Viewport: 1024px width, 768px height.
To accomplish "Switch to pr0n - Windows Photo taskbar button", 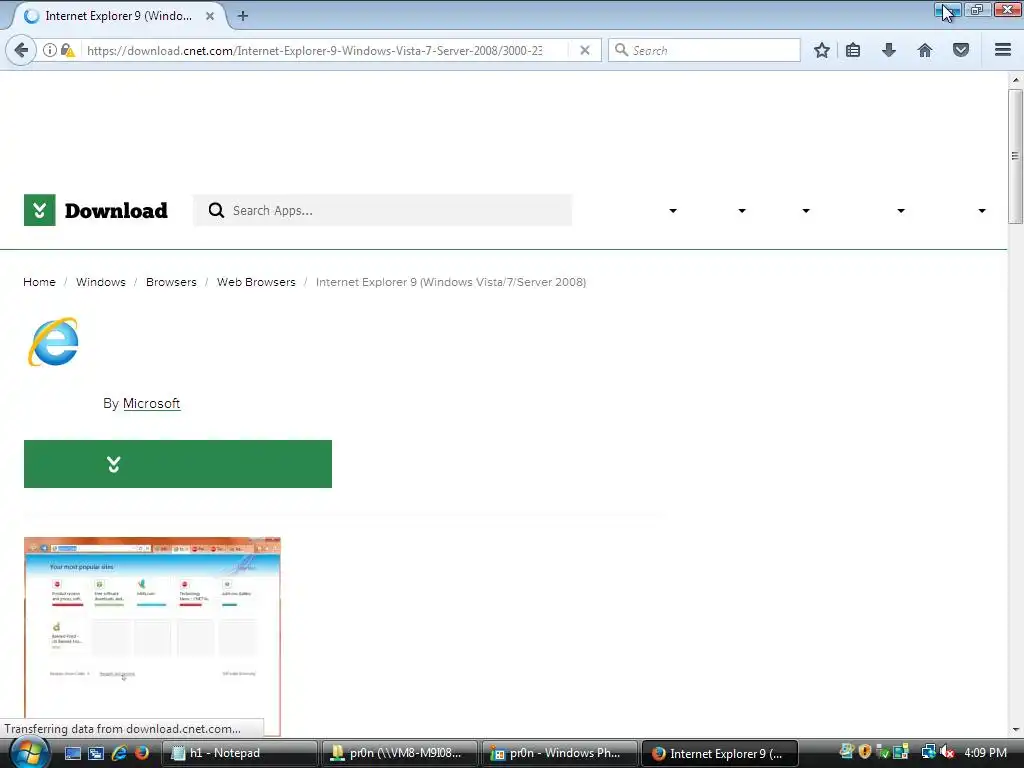I will pos(560,753).
